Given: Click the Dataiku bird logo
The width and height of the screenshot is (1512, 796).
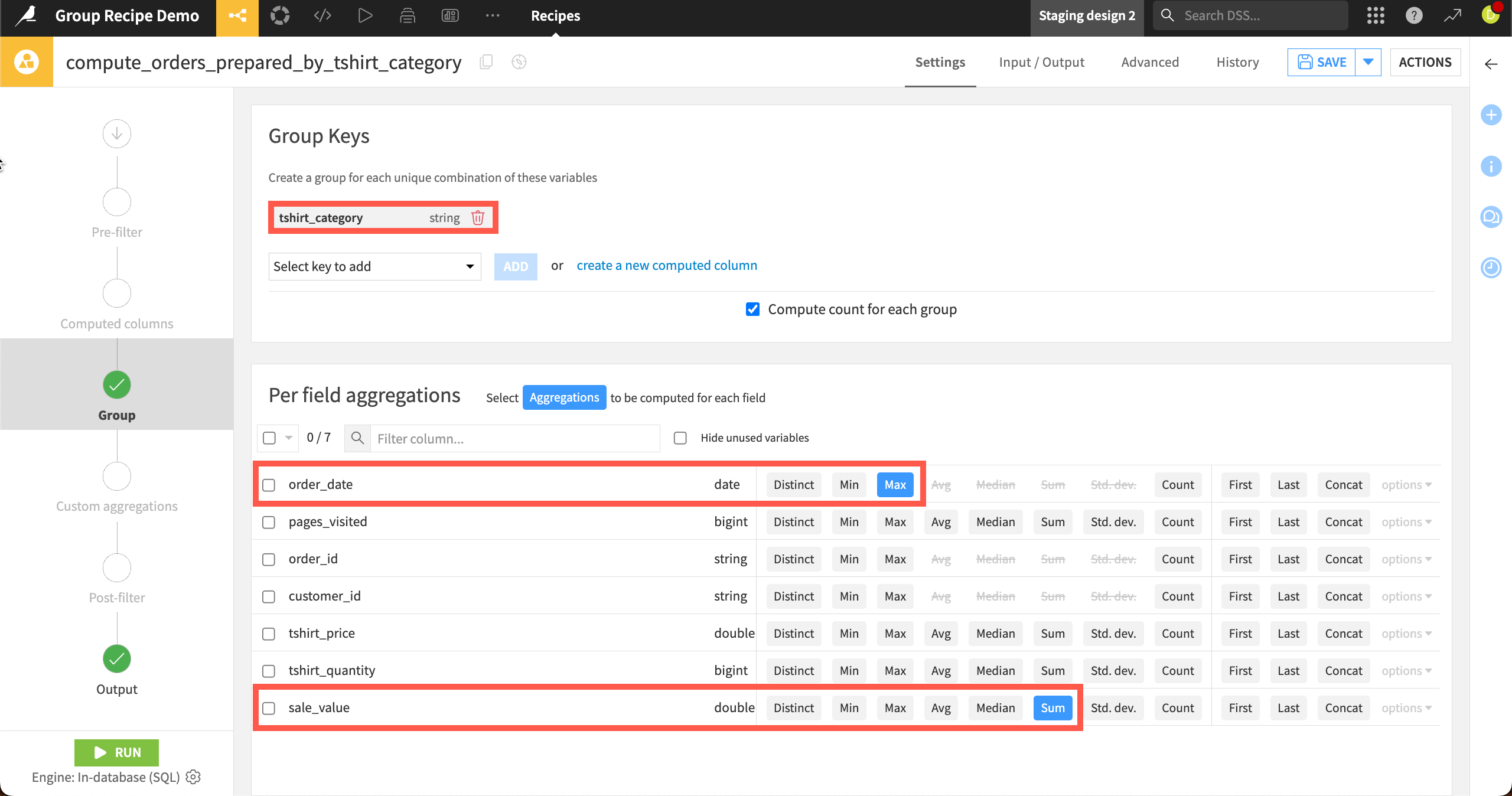Looking at the screenshot, I should tap(26, 16).
